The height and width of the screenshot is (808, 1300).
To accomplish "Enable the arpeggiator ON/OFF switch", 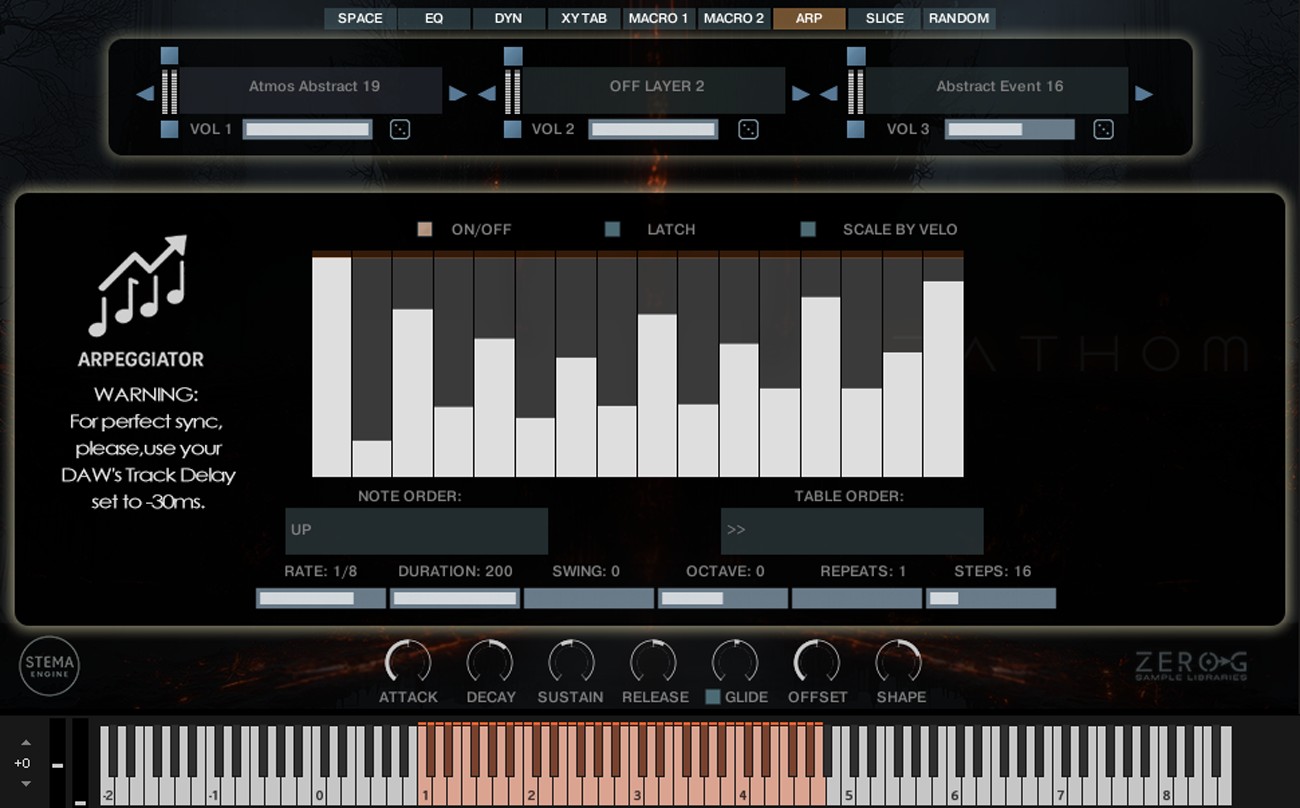I will click(423, 229).
